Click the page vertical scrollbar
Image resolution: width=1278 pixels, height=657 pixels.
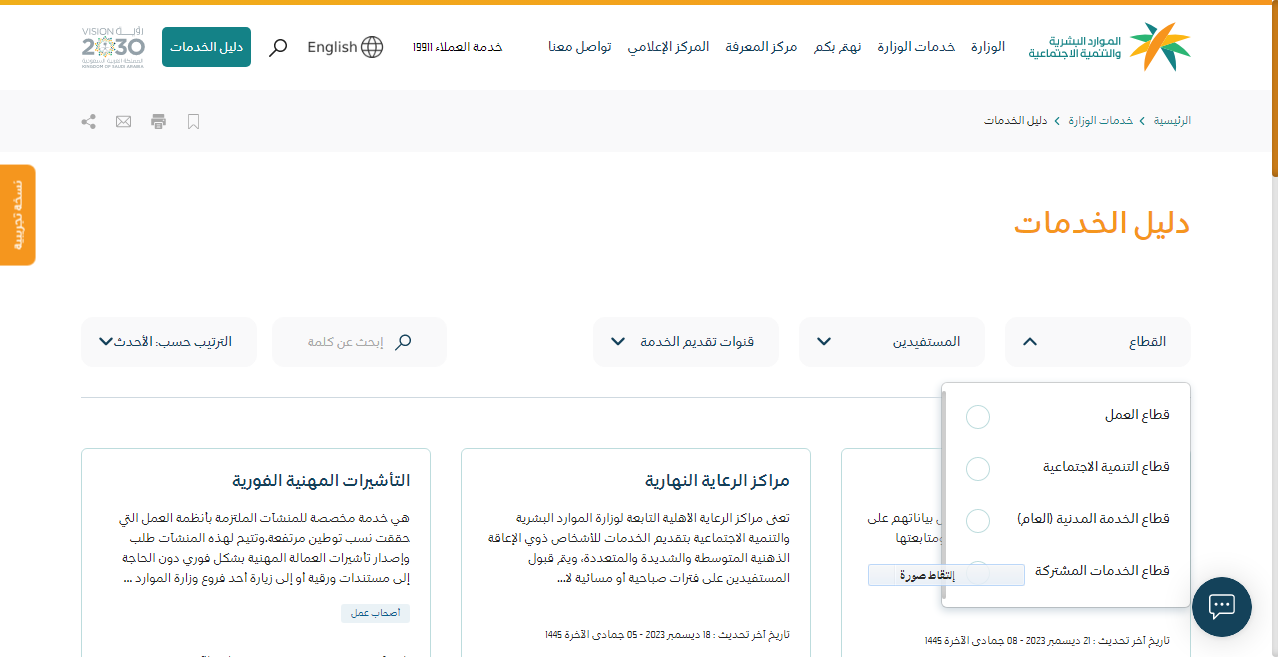click(1274, 90)
